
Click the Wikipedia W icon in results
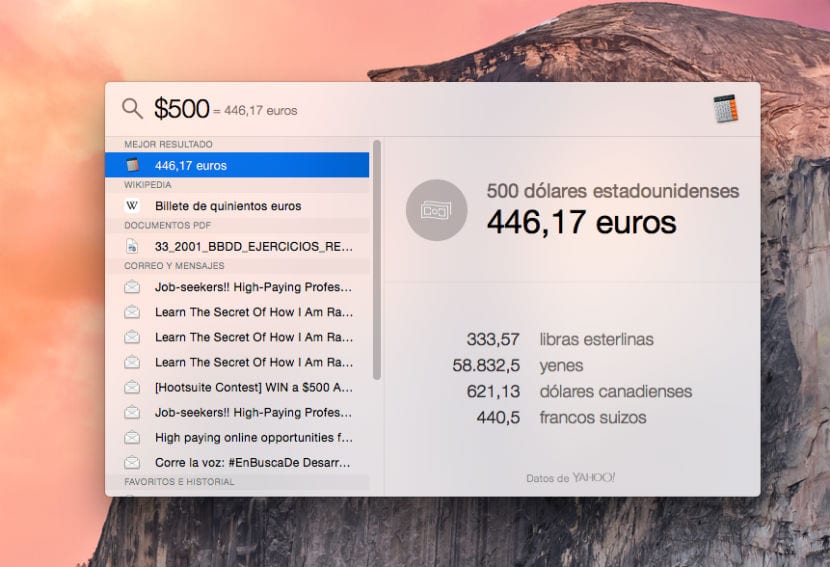[132, 206]
